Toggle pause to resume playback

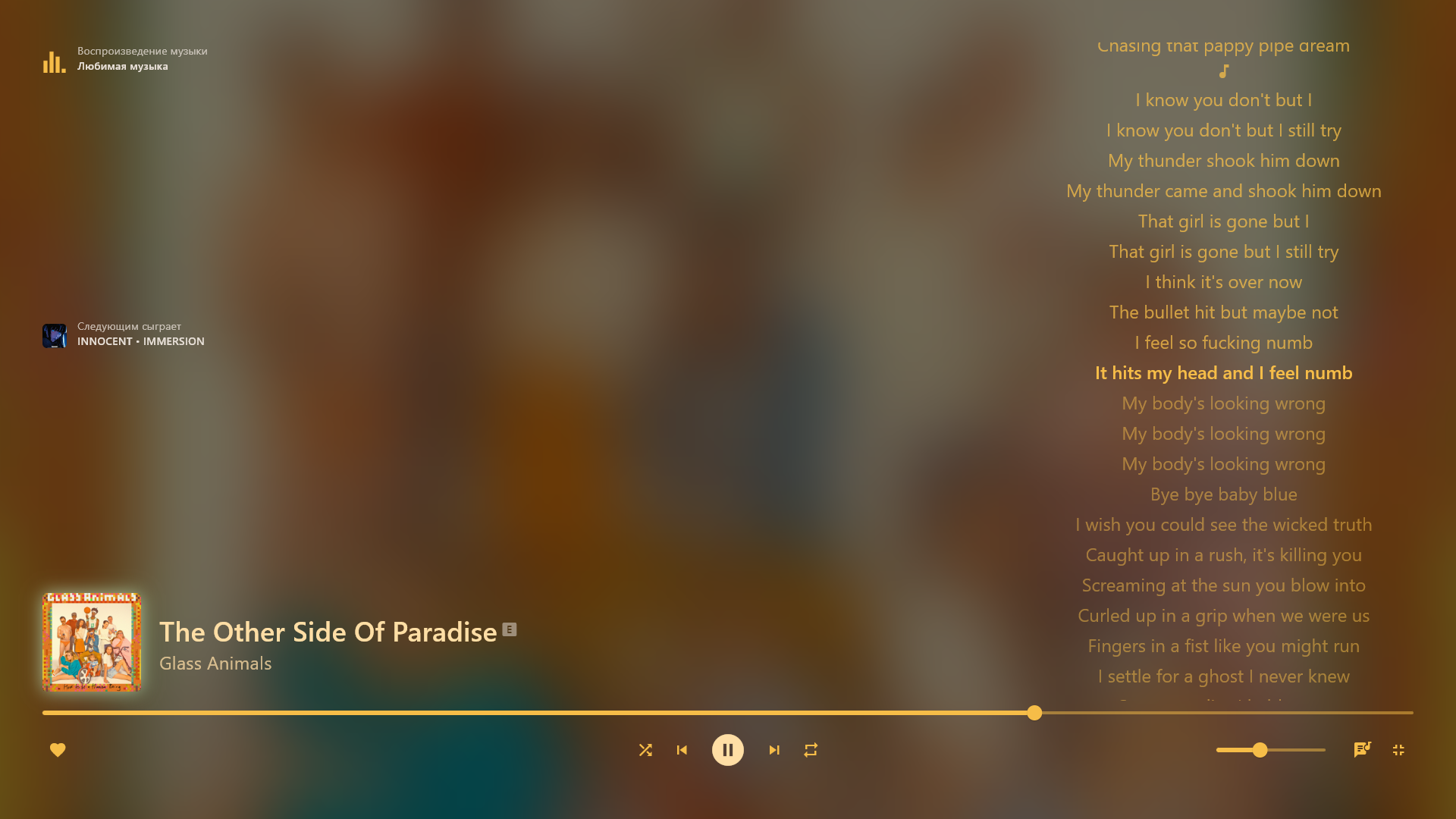[728, 750]
